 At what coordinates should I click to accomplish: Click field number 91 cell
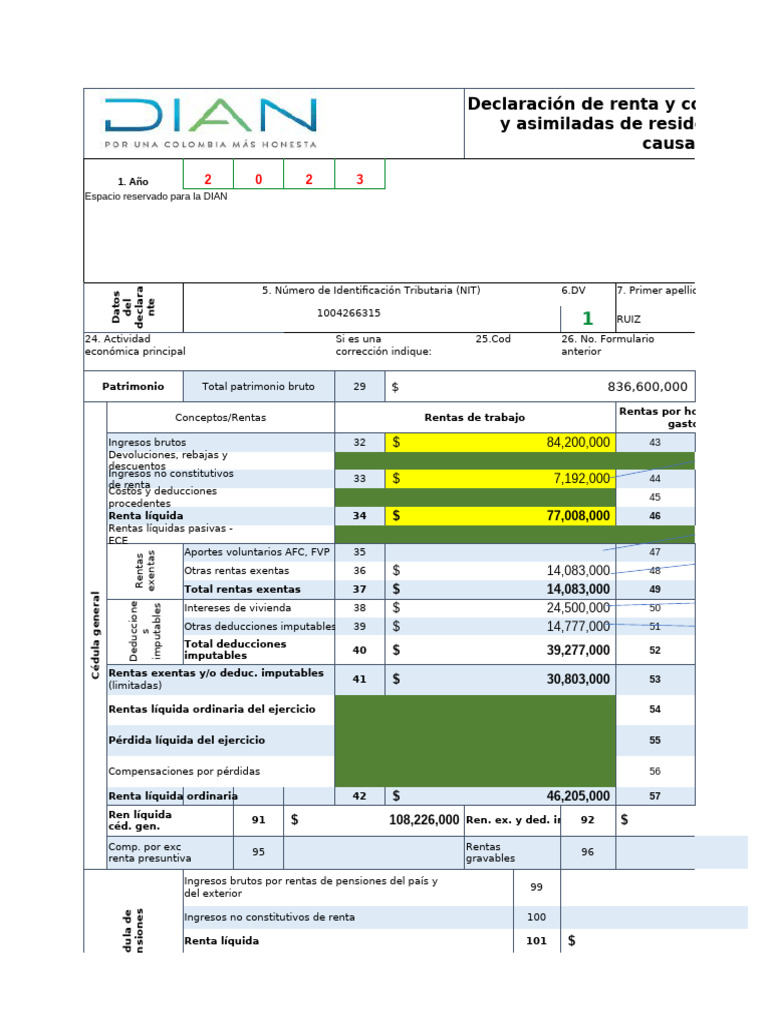pos(259,820)
